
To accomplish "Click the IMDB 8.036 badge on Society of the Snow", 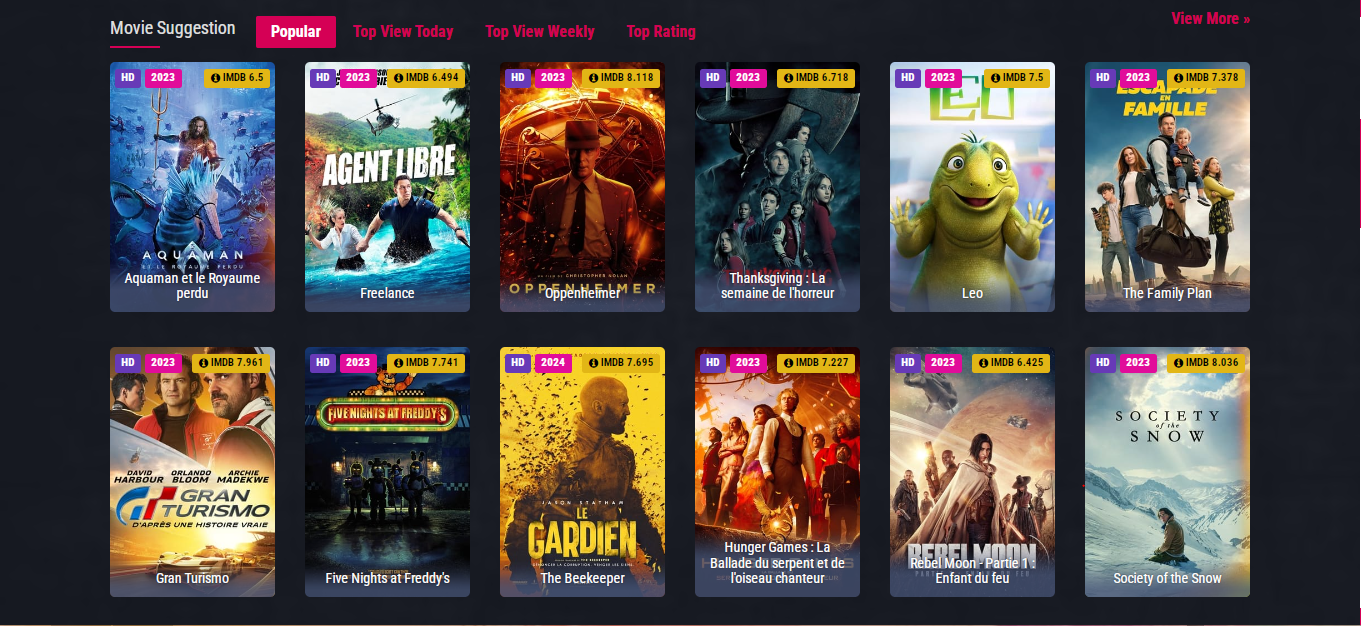I will [x=1206, y=363].
